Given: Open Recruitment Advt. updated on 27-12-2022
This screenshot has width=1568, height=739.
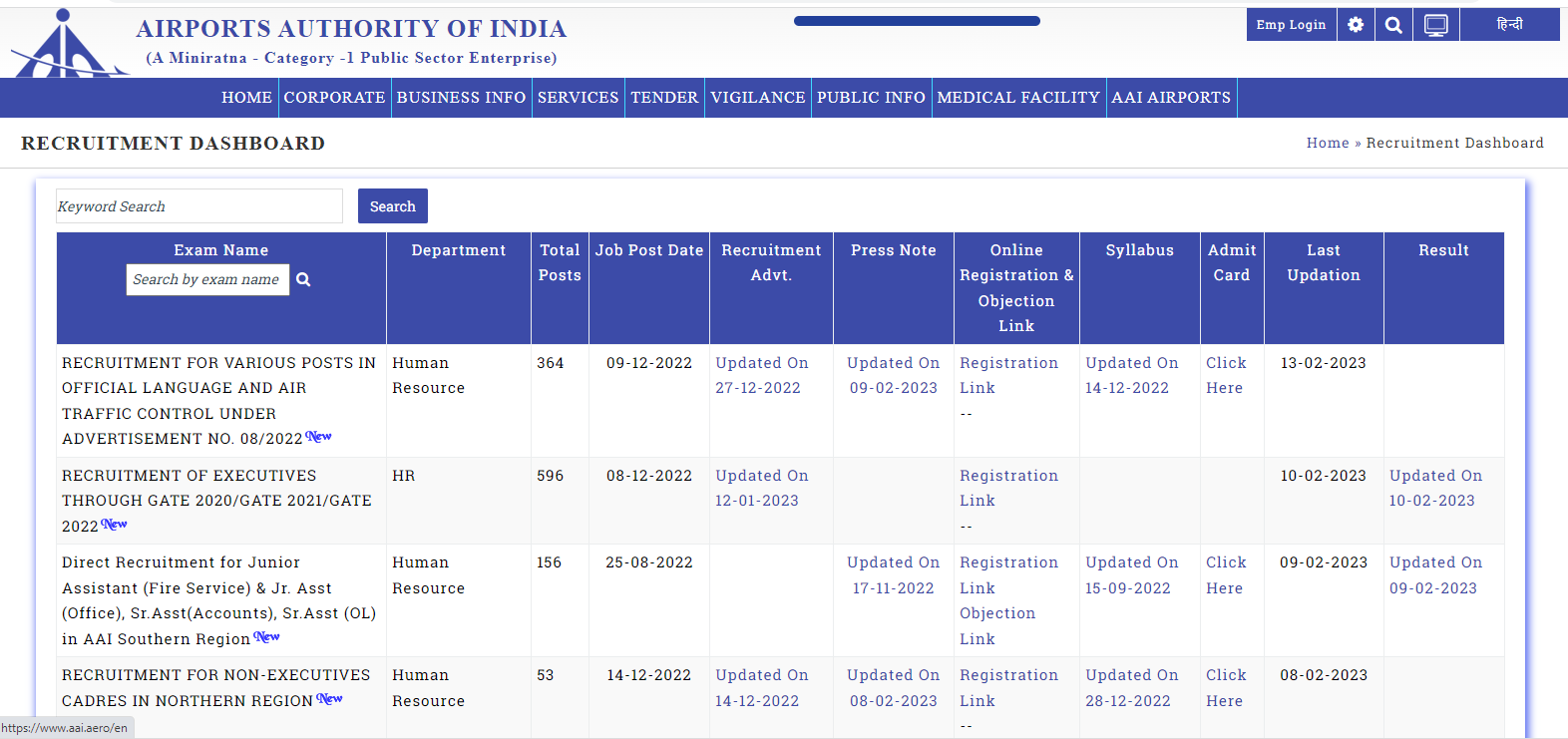Looking at the screenshot, I should [761, 376].
